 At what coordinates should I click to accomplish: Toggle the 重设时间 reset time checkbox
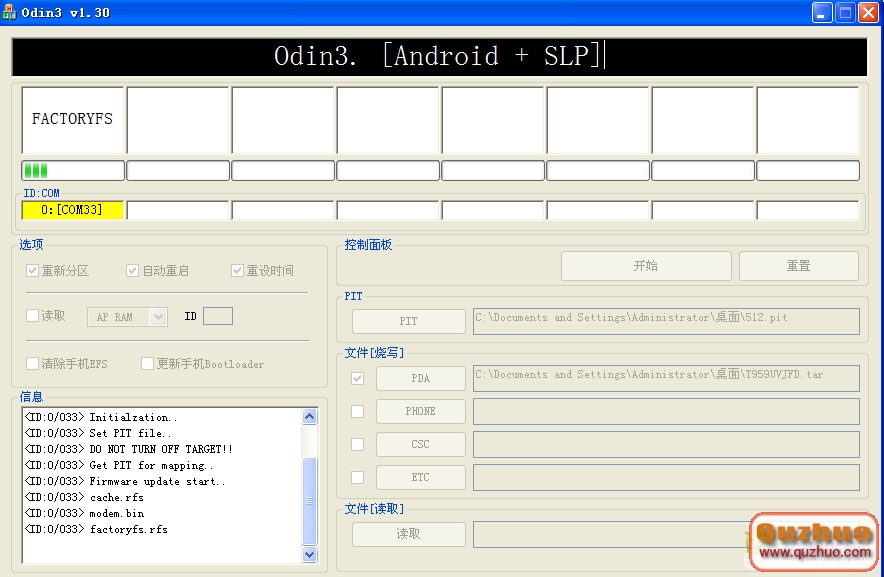(237, 271)
